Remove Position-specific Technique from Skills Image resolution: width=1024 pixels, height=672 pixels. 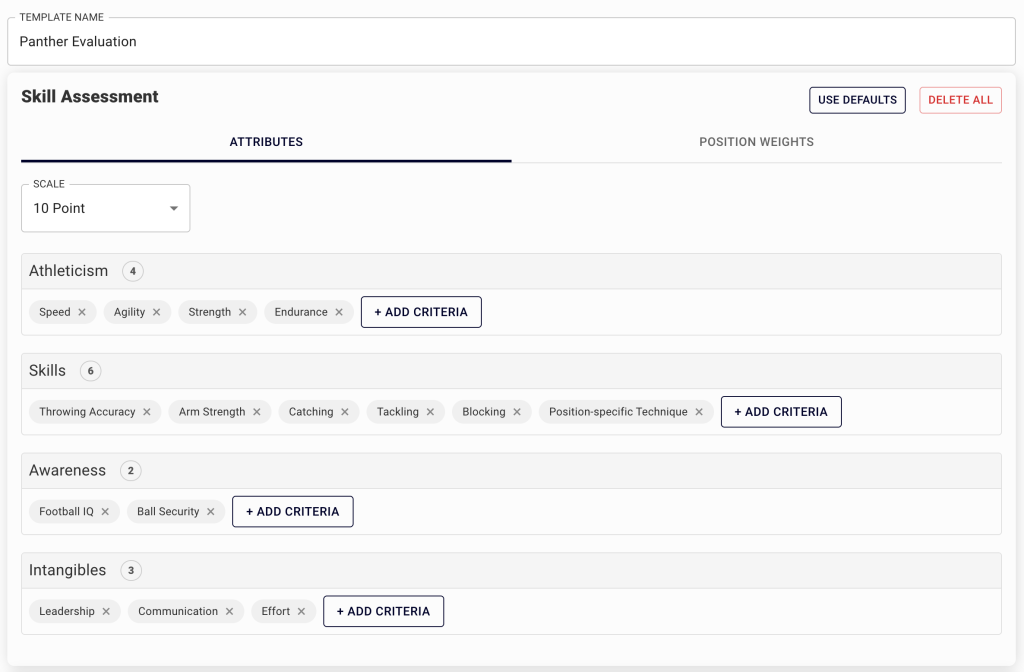click(700, 411)
